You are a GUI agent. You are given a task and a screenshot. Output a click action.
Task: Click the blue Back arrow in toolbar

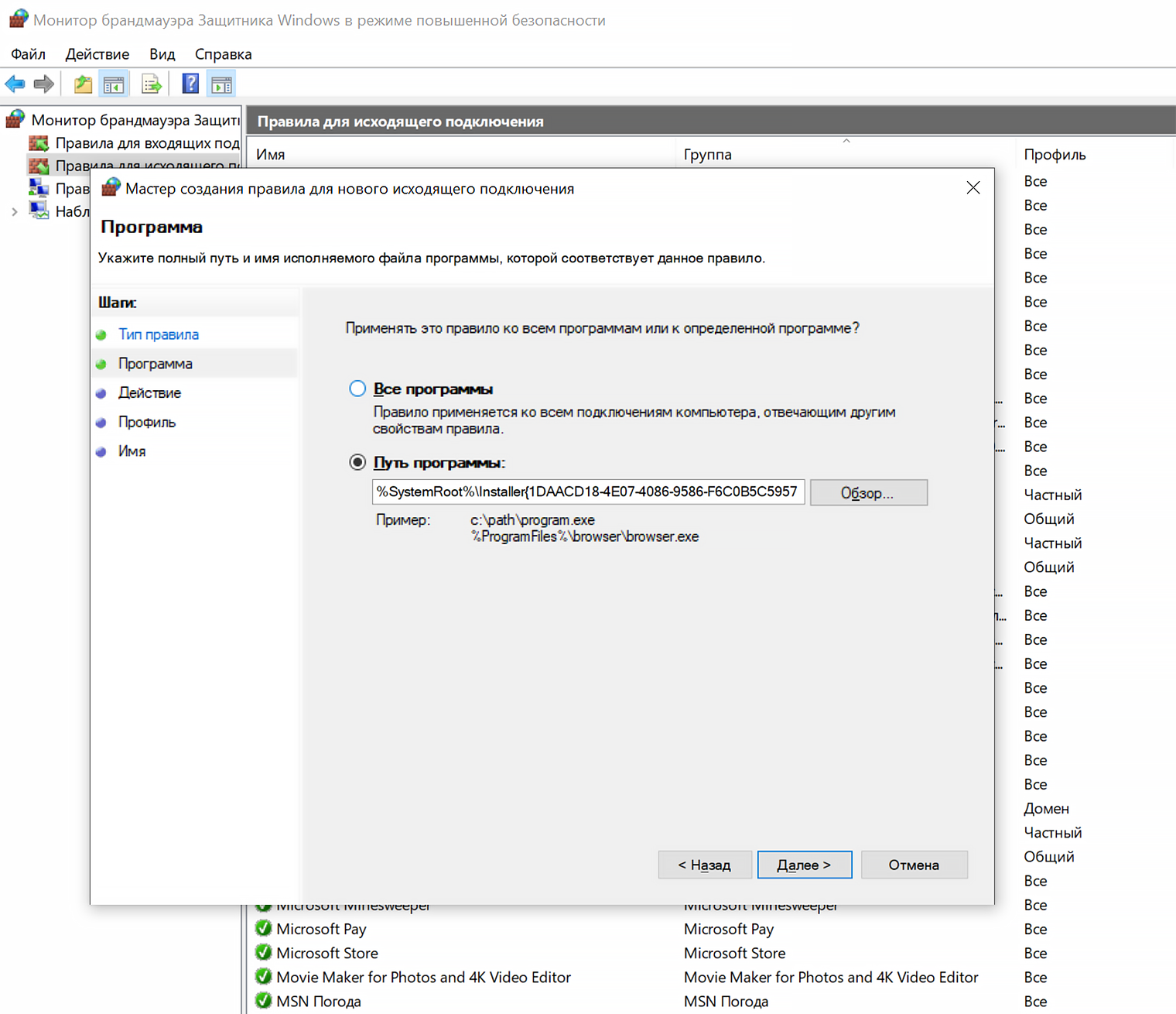[x=15, y=84]
